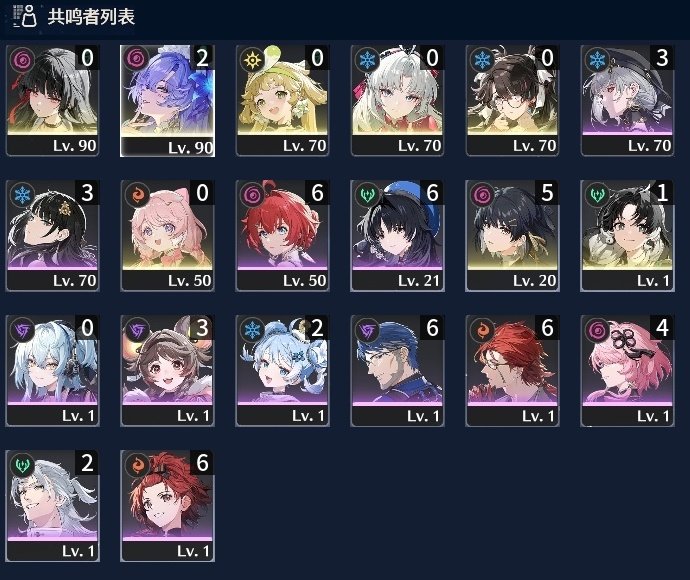
Task: Click the Aero icon on blue beret character
Action: [x=367, y=194]
